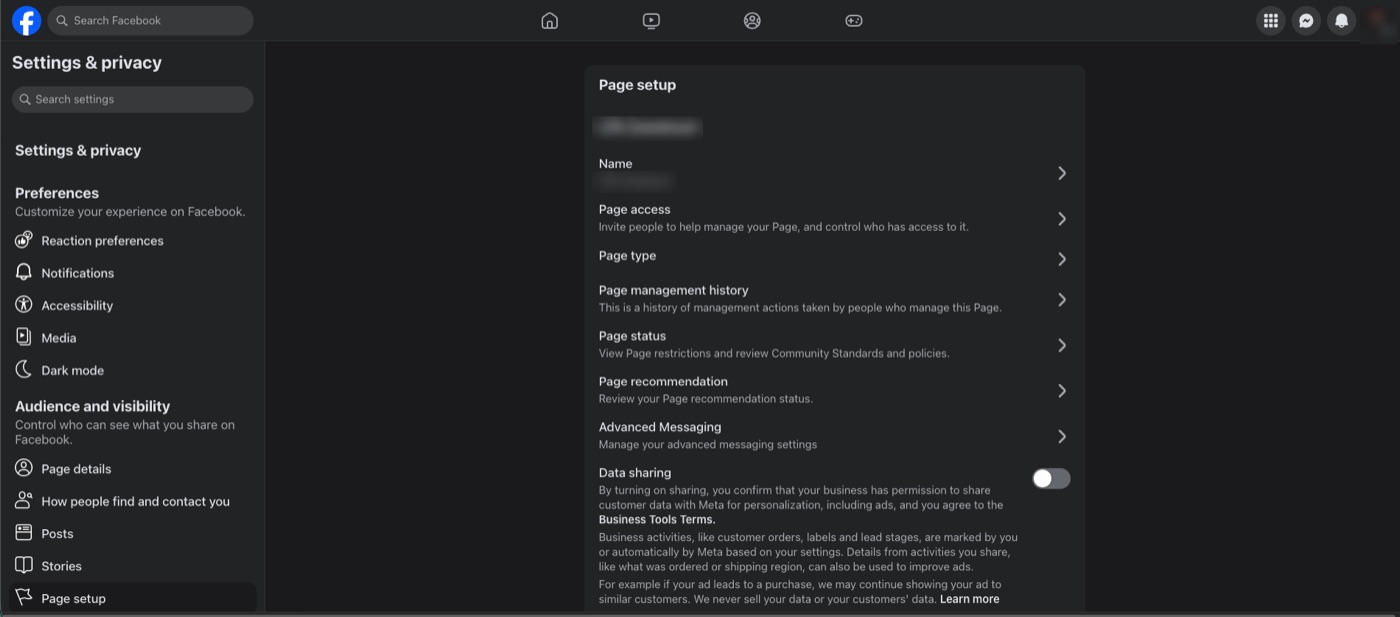
Task: Open the Groups icon in top bar
Action: click(x=752, y=20)
